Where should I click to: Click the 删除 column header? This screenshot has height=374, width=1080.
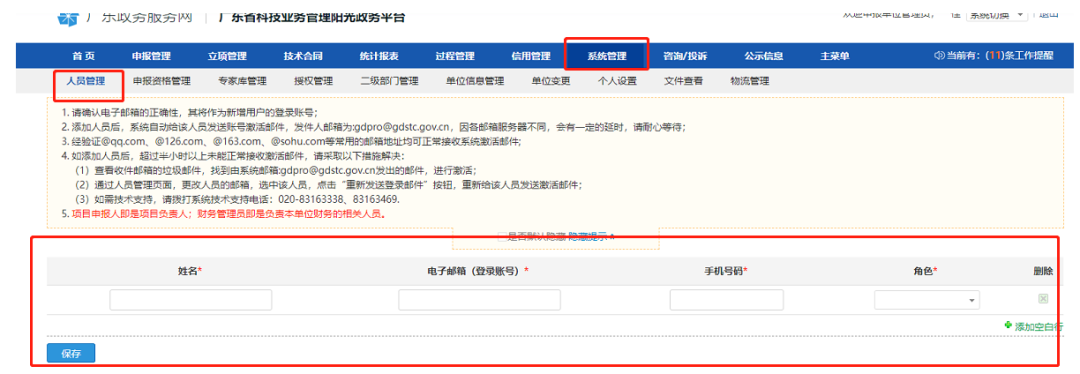(1043, 271)
